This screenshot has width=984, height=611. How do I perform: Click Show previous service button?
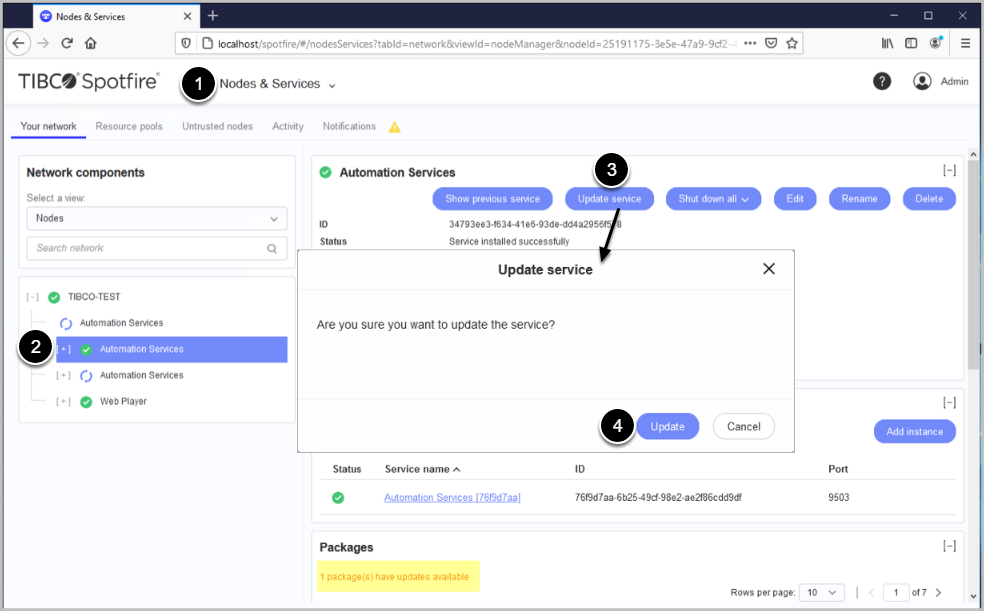[x=493, y=199]
